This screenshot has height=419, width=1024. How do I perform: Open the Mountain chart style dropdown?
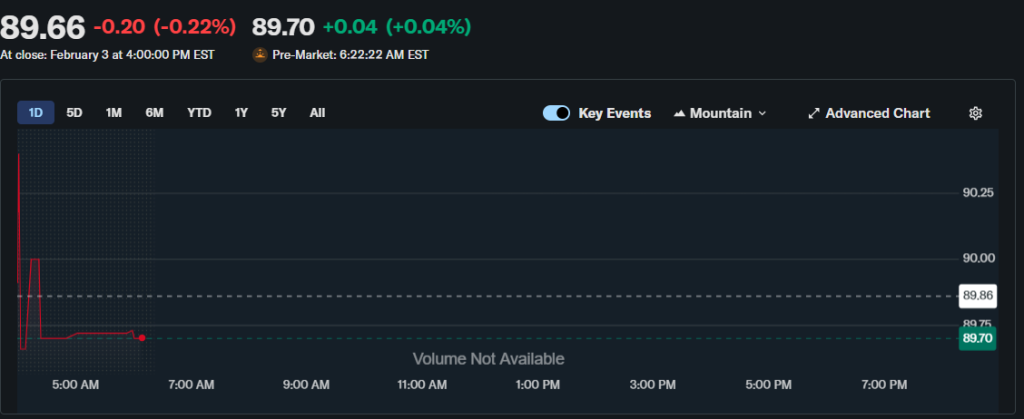point(720,114)
